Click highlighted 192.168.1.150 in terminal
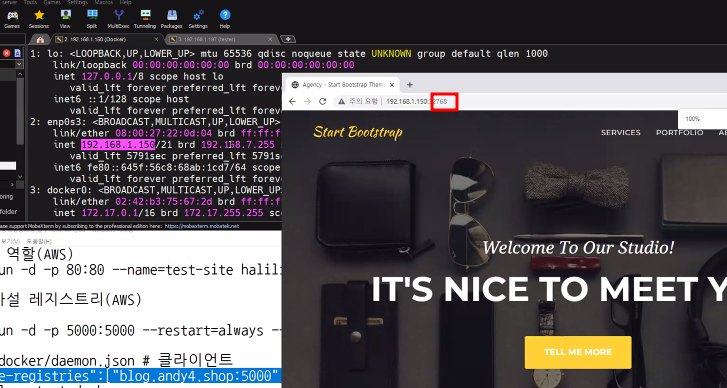 [118, 145]
